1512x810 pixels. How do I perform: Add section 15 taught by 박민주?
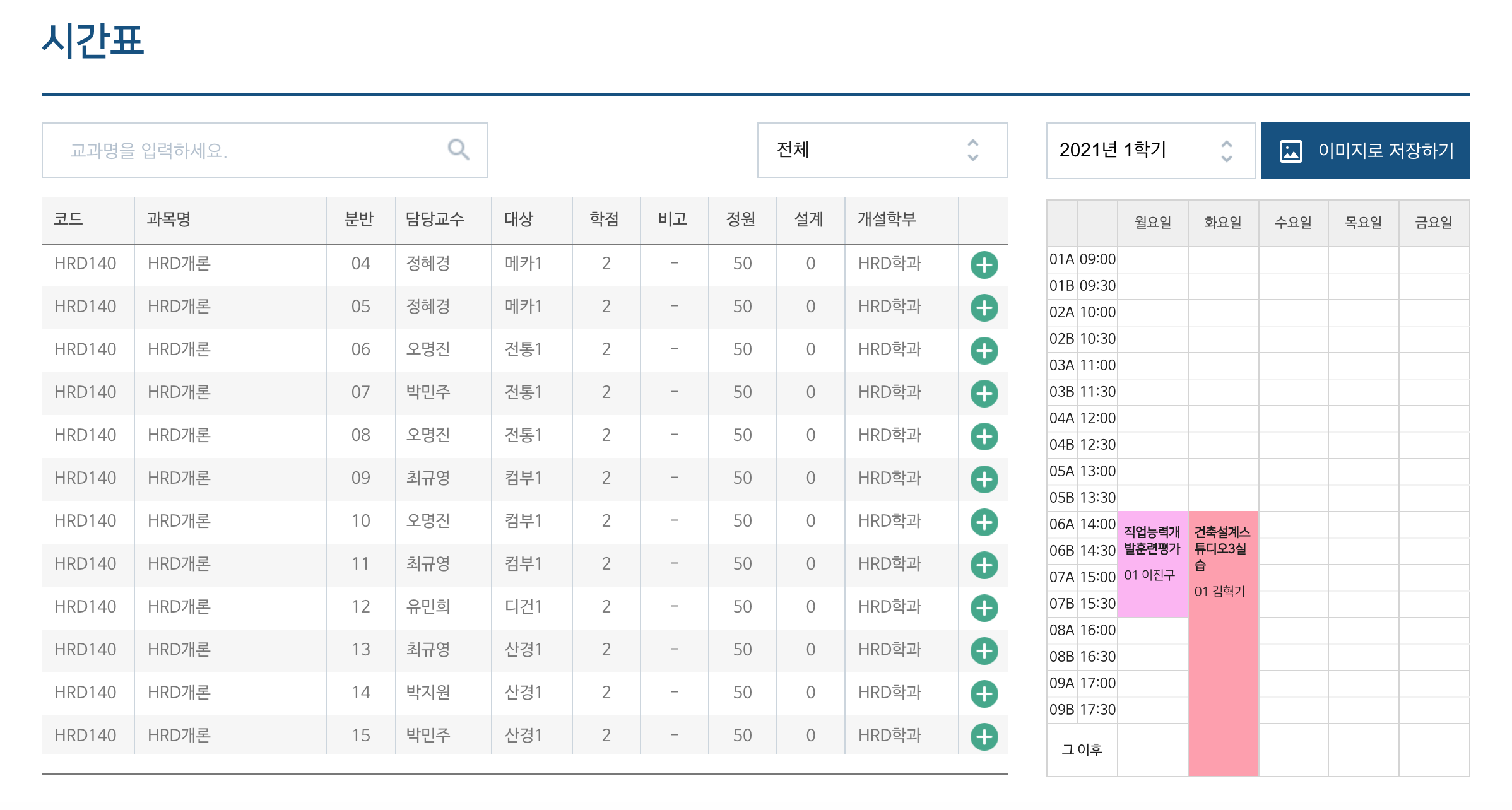pyautogui.click(x=984, y=737)
